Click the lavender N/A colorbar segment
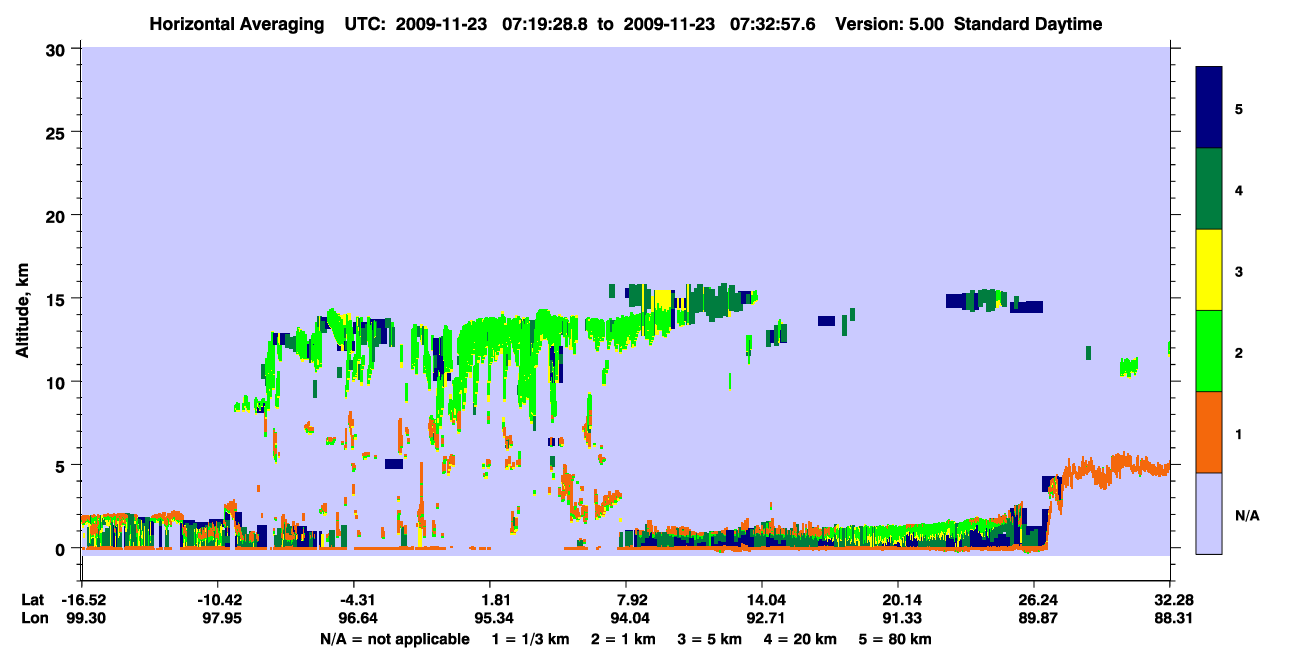This screenshot has height=667, width=1300. tap(1209, 513)
